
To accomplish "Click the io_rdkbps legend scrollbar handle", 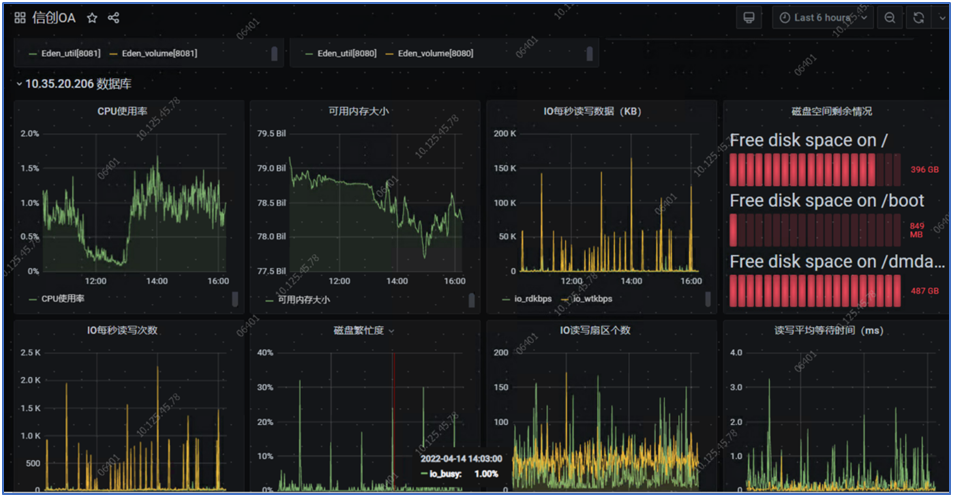I will (707, 299).
